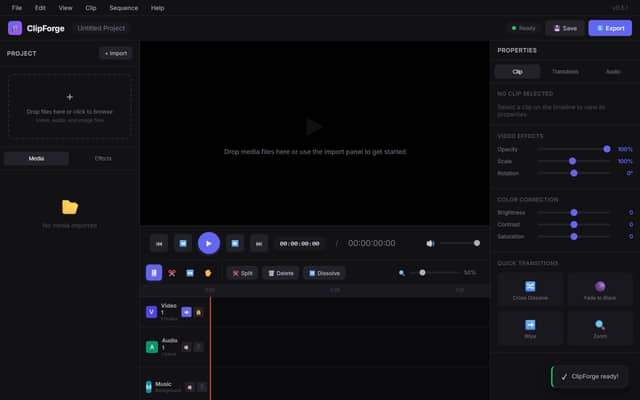Click the plus icon in the drop zone
This screenshot has width=640, height=400.
tap(70, 97)
